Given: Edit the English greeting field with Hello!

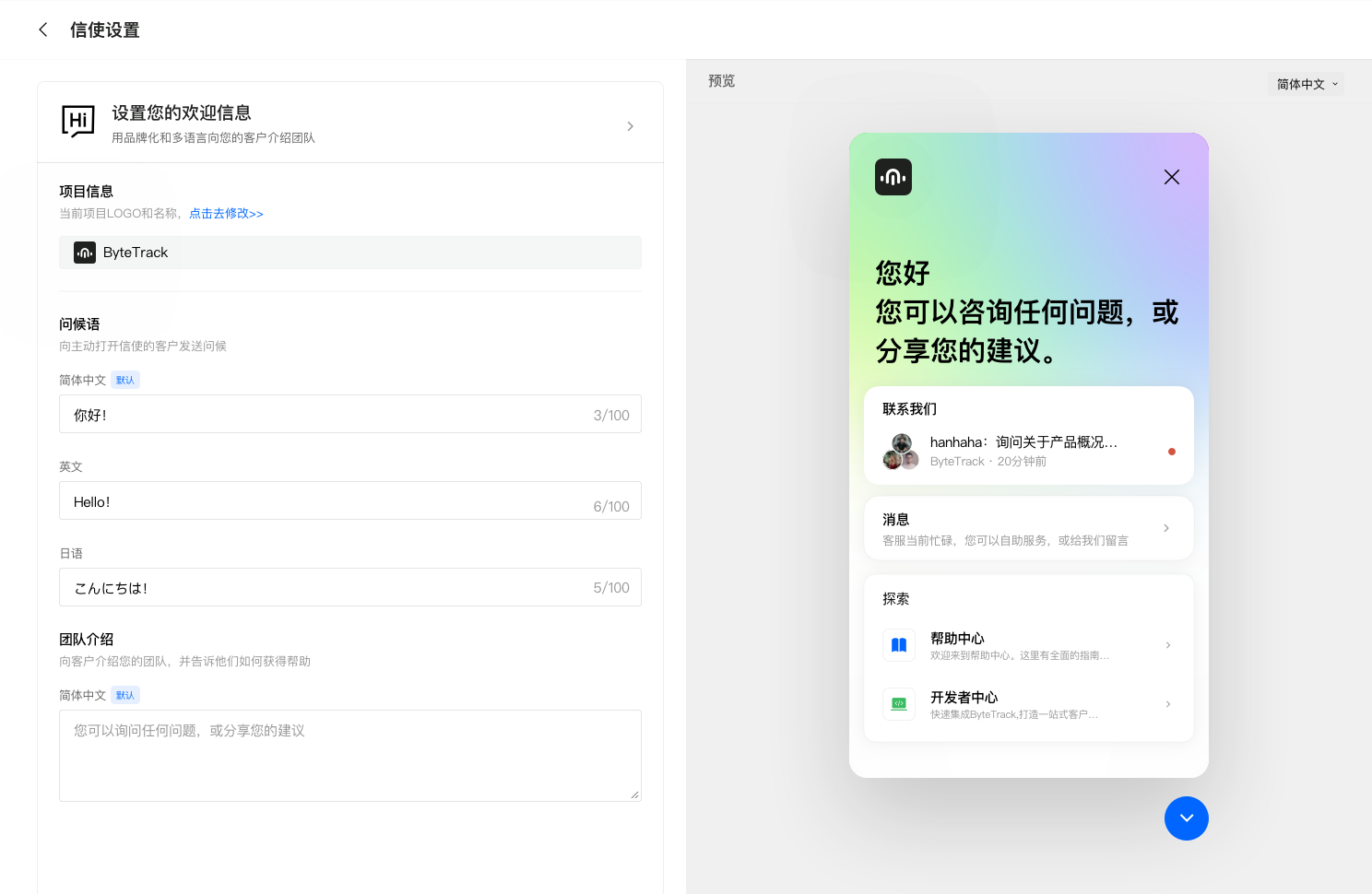Looking at the screenshot, I should coord(350,500).
